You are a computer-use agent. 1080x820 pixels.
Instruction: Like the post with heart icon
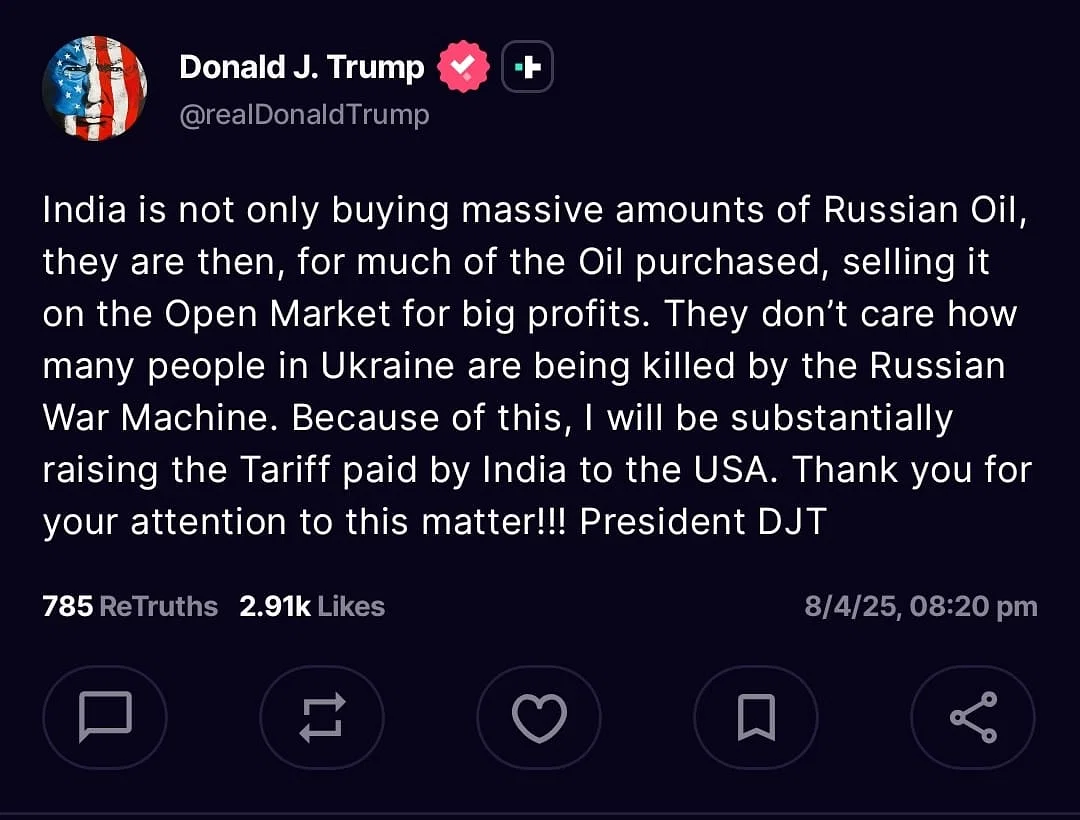(539, 717)
